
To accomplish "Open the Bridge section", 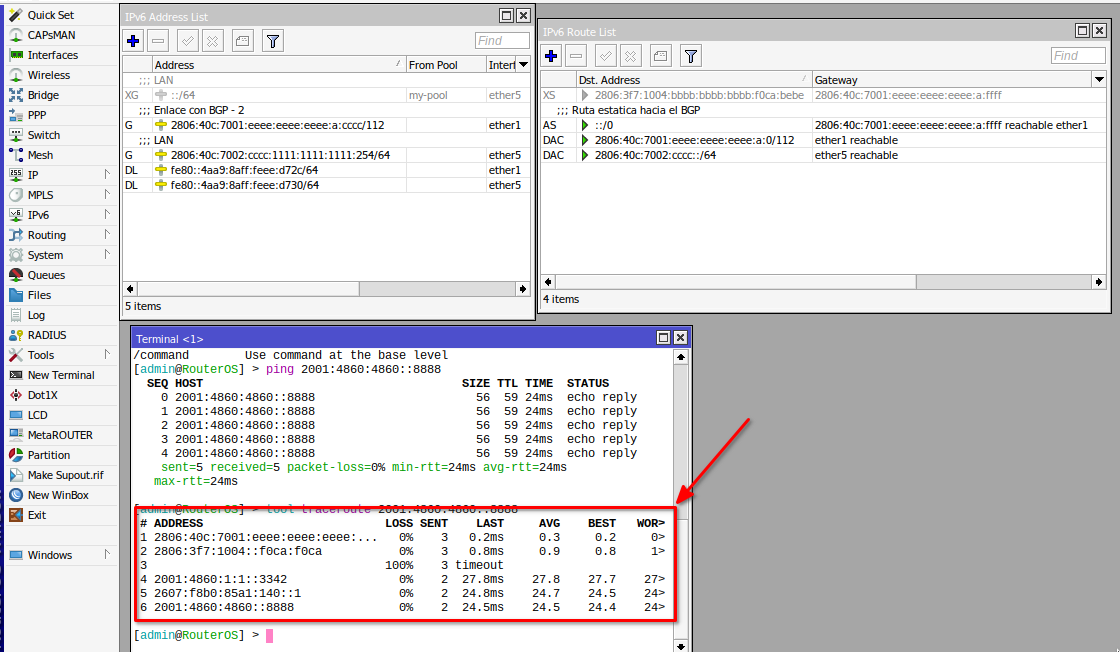I will (43, 95).
